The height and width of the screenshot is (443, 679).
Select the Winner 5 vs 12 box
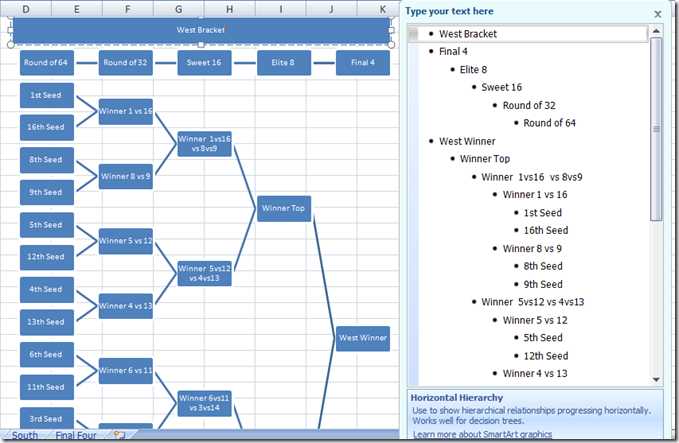(126, 241)
